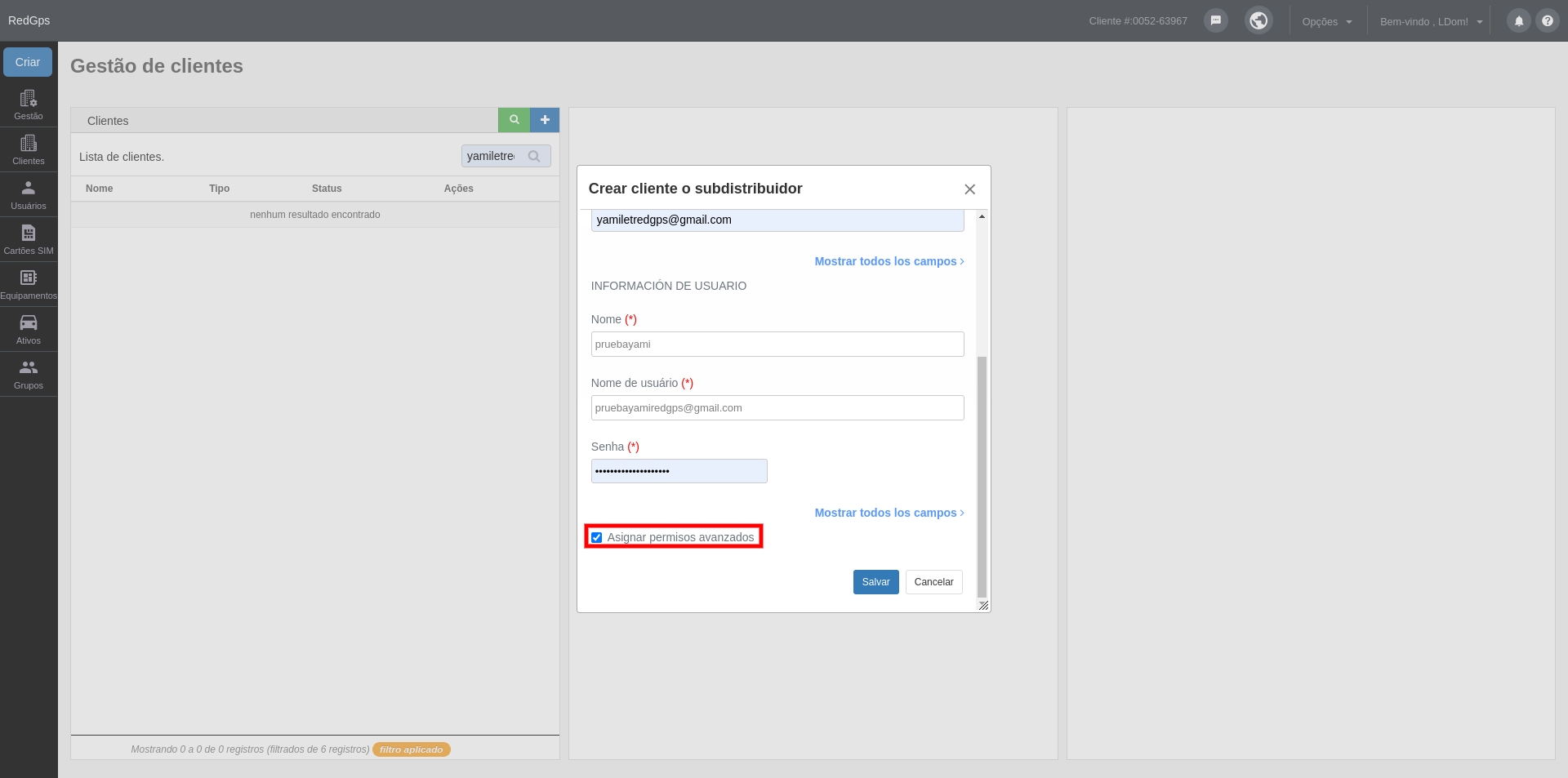Click the INFORMACIÓN DE USUARIO heading
This screenshot has width=1568, height=778.
click(668, 286)
